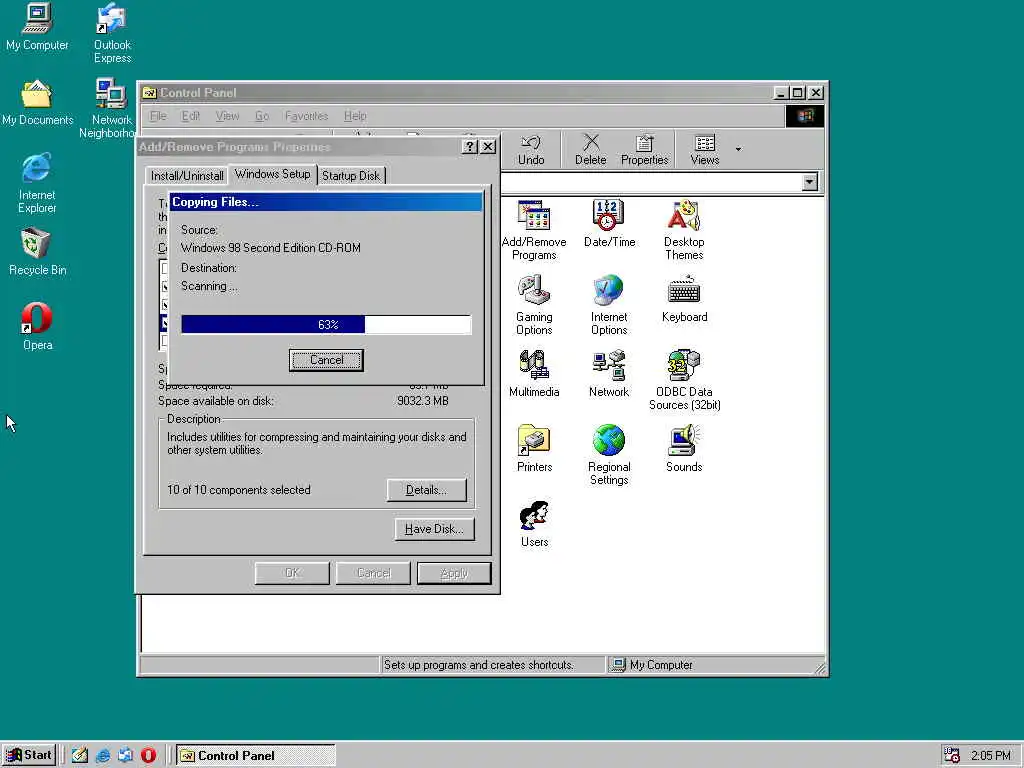Open My Computer desktop icon
This screenshot has width=1024, height=768.
(x=37, y=26)
